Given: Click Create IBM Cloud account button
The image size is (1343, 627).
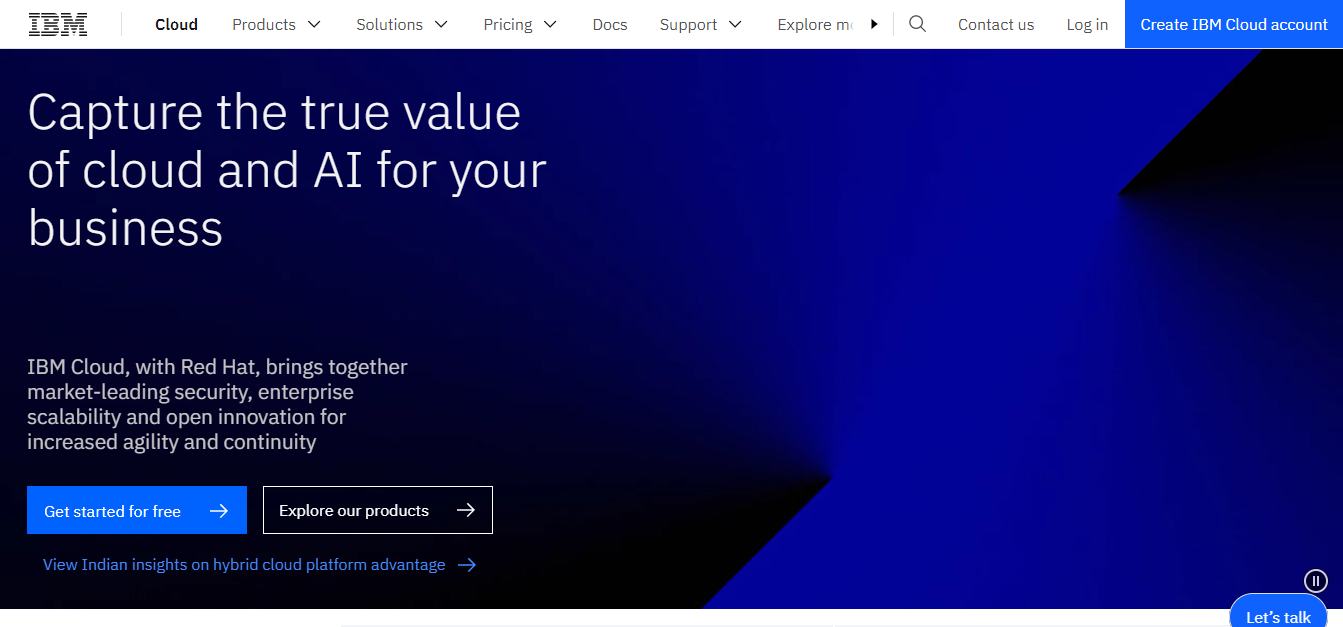Looking at the screenshot, I should [x=1234, y=24].
